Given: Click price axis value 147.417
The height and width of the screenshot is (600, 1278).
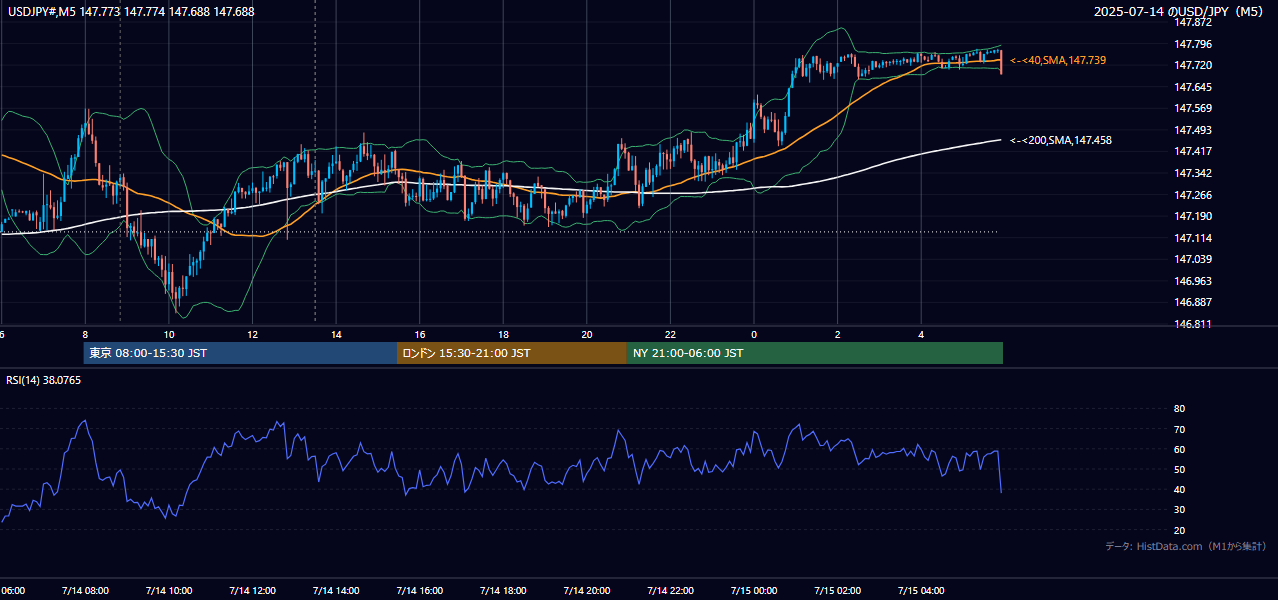Looking at the screenshot, I should click(x=1194, y=151).
